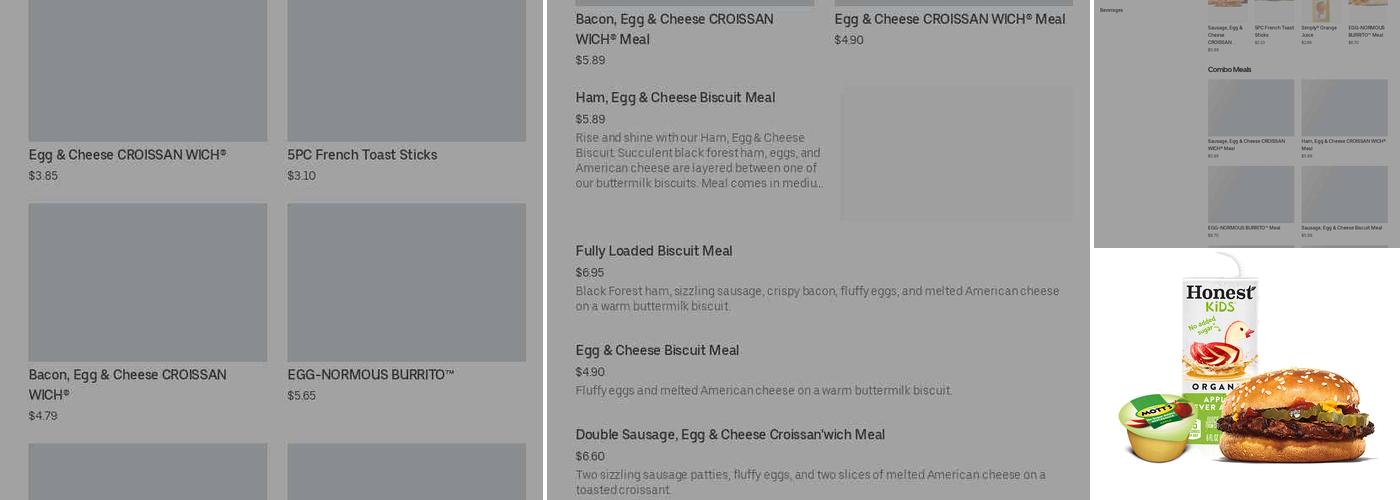Screen dimensions: 1400x500
Task: Open the Egg & Cheese Biscuit Meal item
Action: [657, 350]
